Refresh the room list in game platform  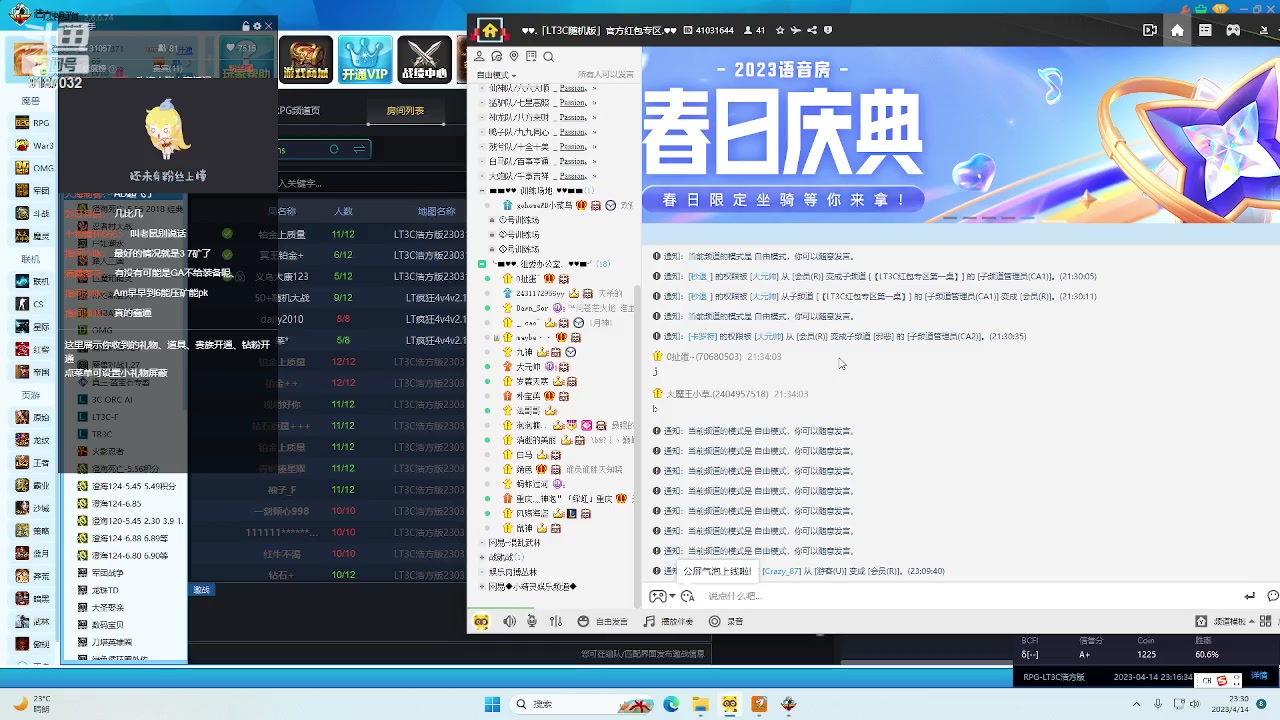coord(334,149)
